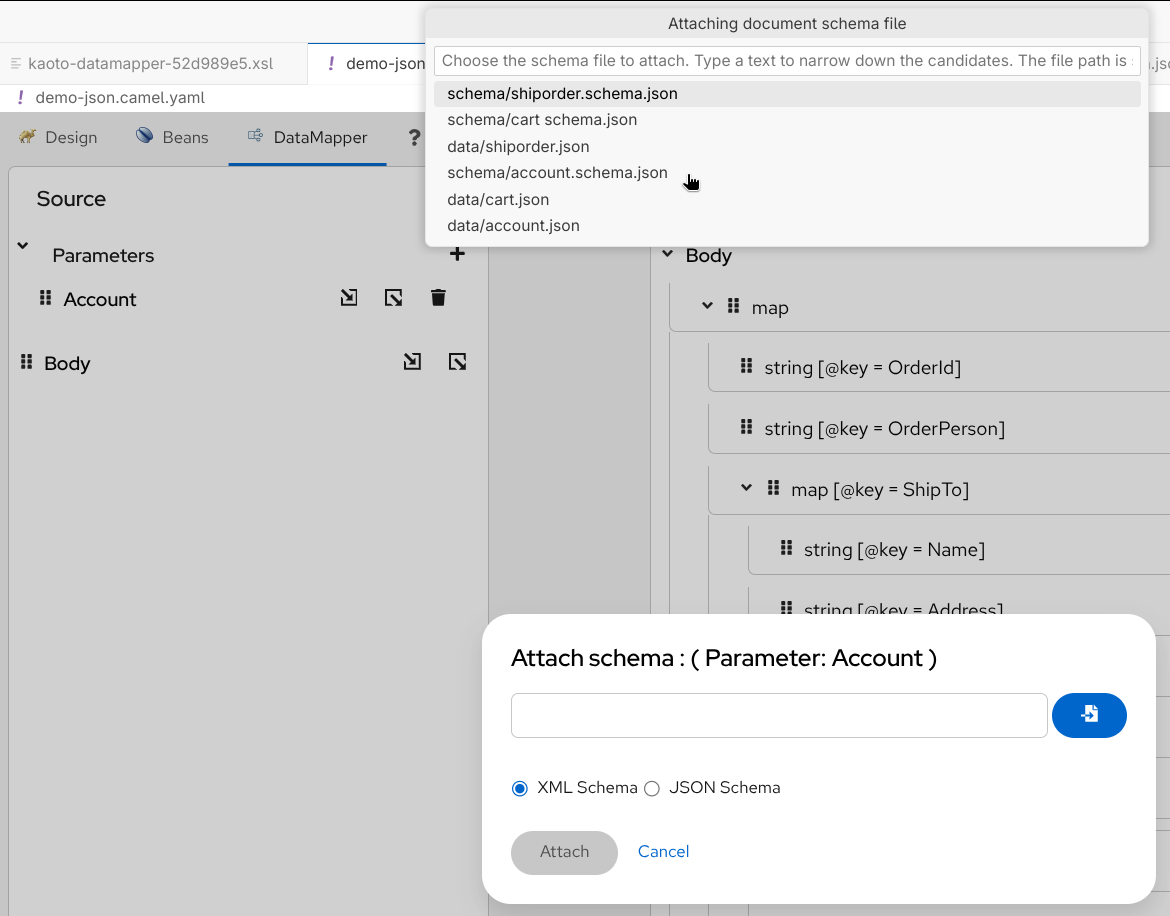Collapse the map node in the Body tree
The height and width of the screenshot is (916, 1170).
click(708, 306)
